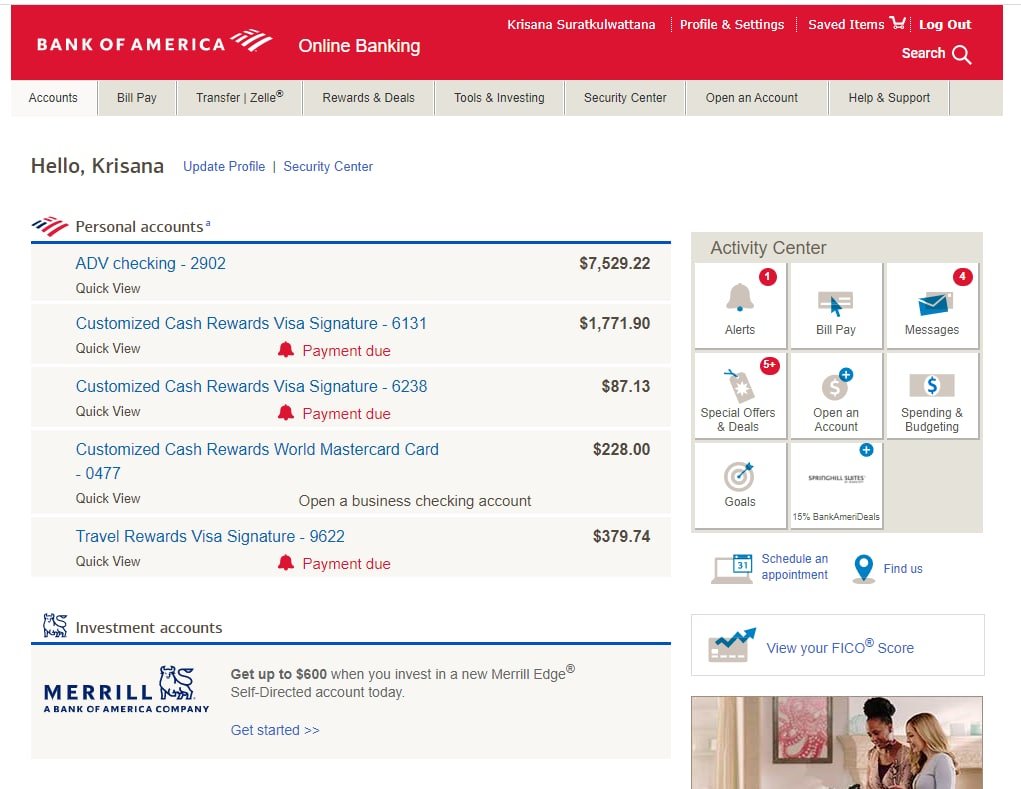Click the Krisana Suratkulwattana name in header
1021x789 pixels.
581,25
